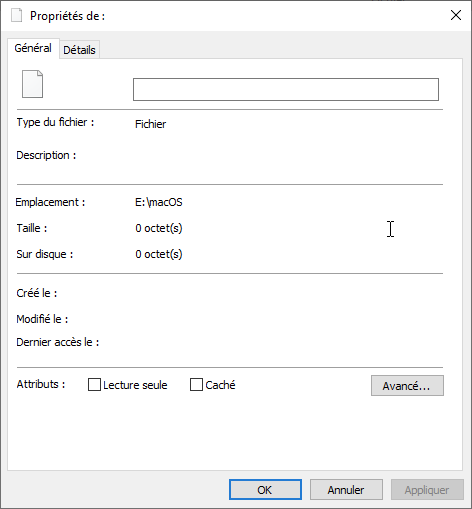Click the Fichier file type value
472x509 pixels.
click(x=150, y=124)
